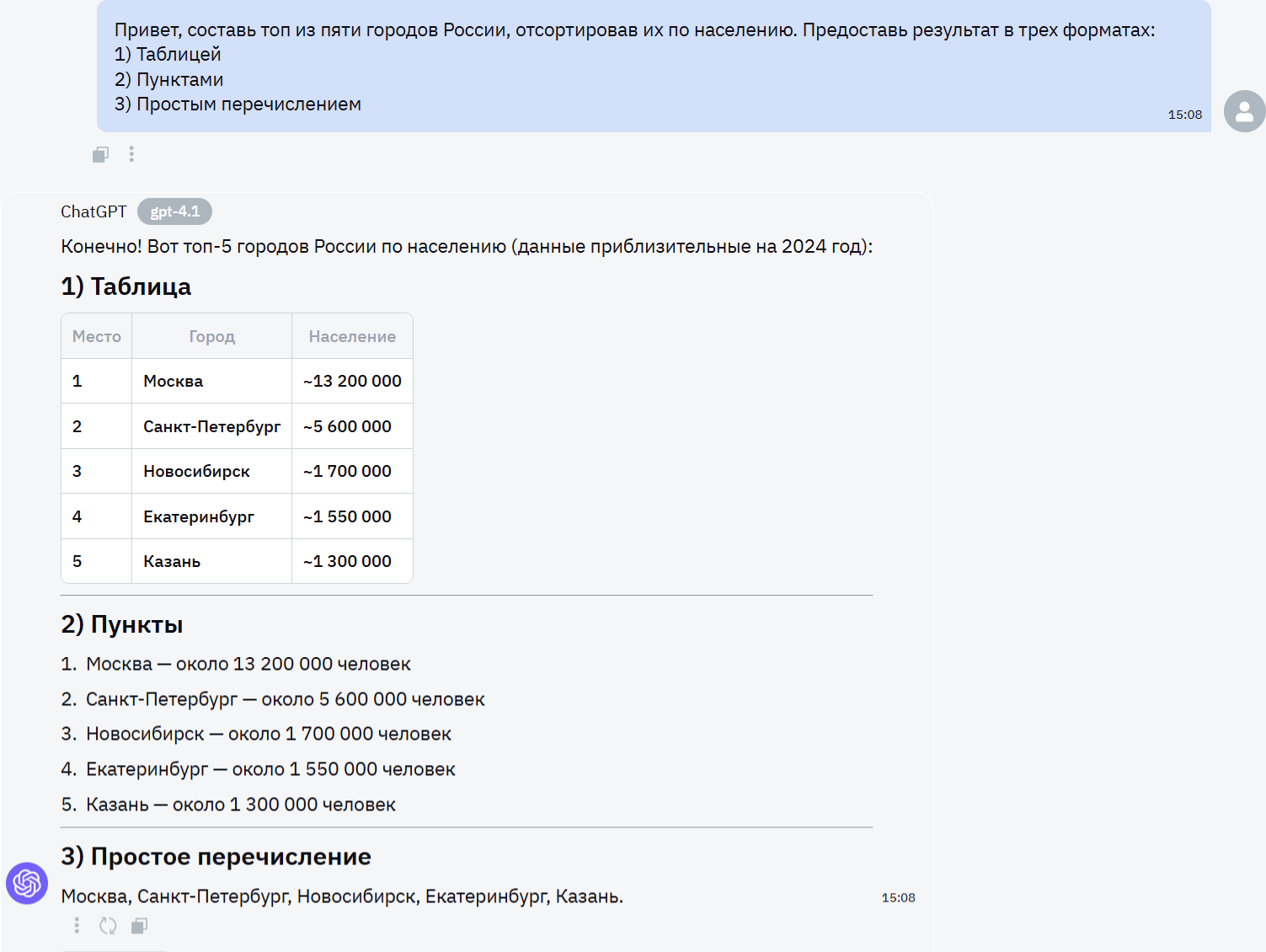Open more options under the ChatGPT reply

tap(77, 926)
